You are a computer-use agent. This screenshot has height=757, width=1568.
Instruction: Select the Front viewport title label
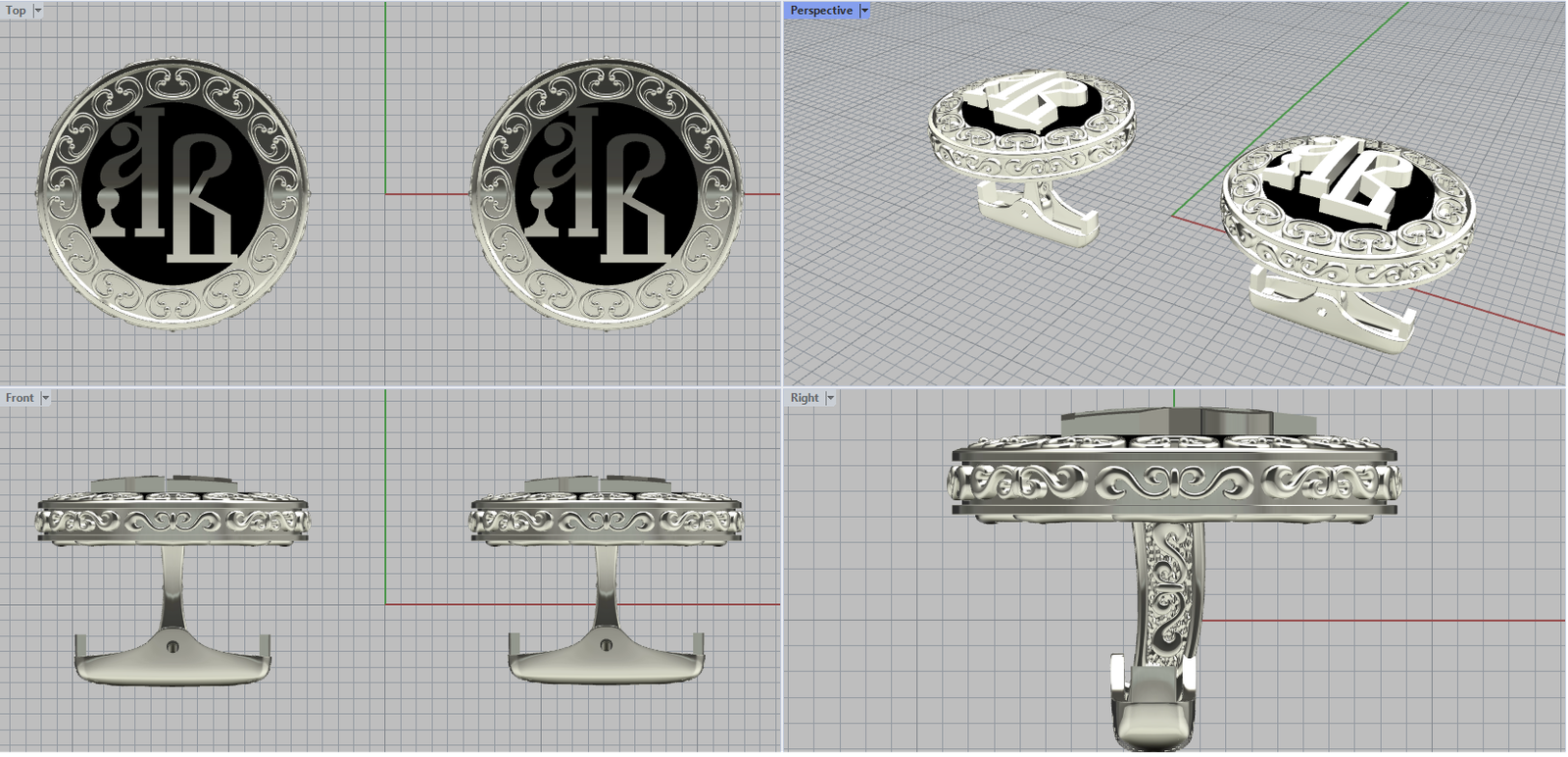coord(20,398)
